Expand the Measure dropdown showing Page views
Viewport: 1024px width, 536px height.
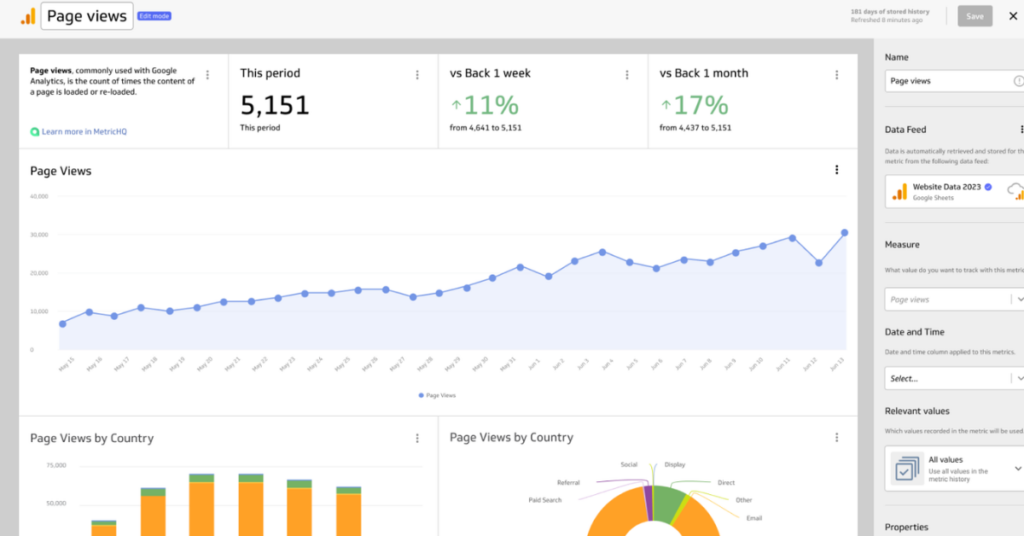pyautogui.click(x=954, y=300)
